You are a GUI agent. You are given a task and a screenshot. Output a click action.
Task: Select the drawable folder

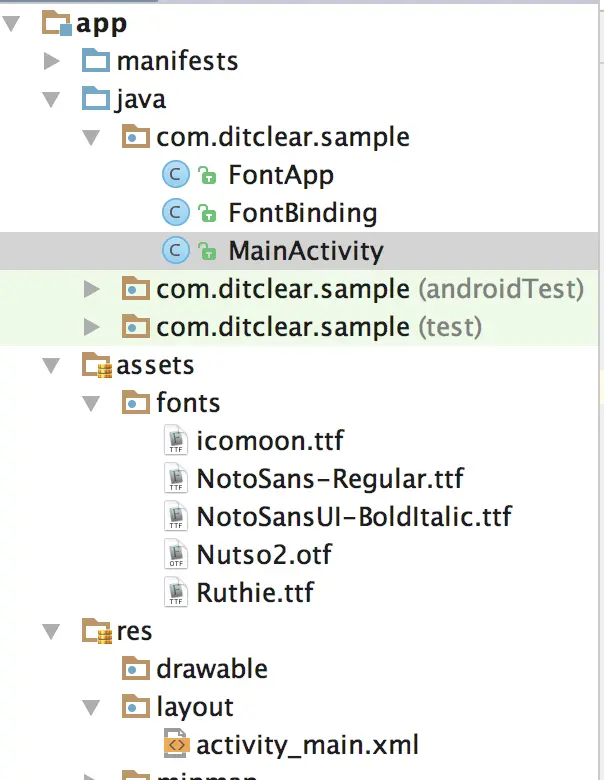[212, 669]
